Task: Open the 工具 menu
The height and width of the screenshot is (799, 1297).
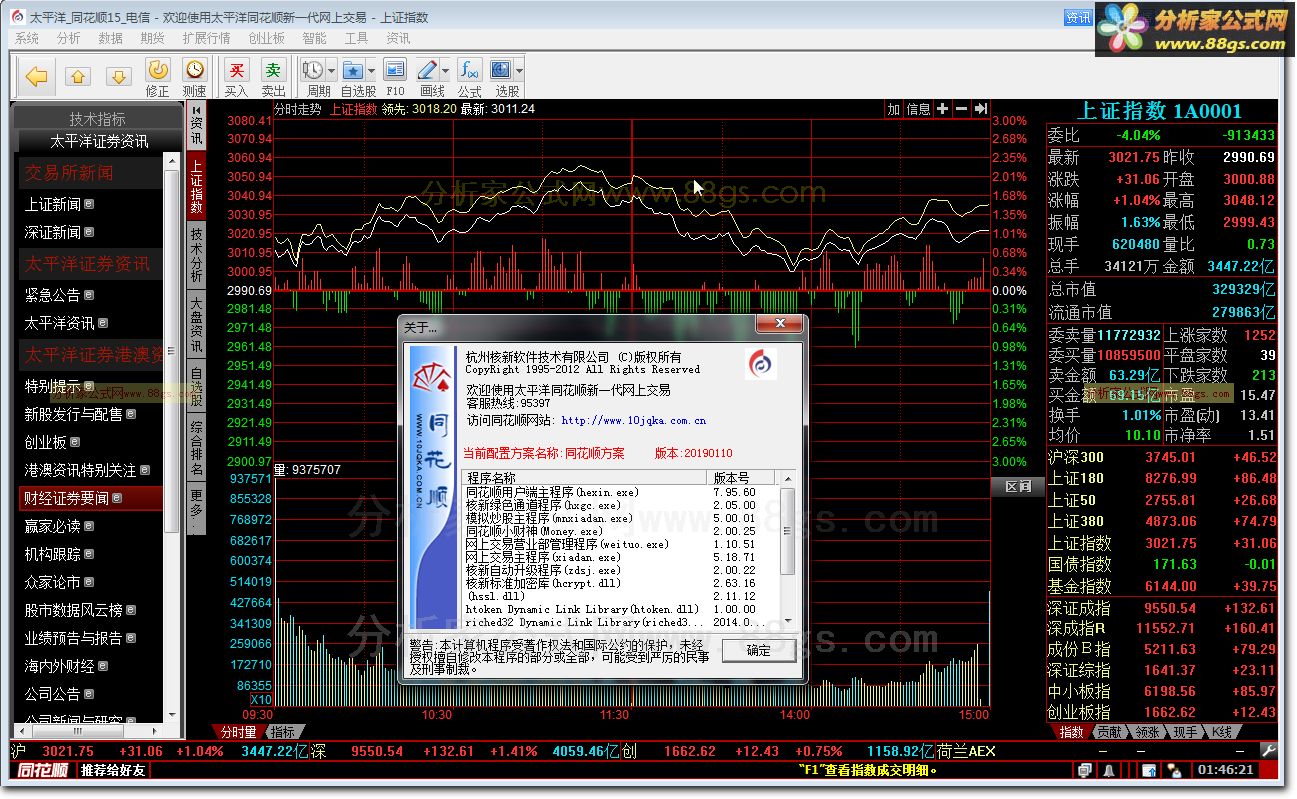Action: pos(356,38)
